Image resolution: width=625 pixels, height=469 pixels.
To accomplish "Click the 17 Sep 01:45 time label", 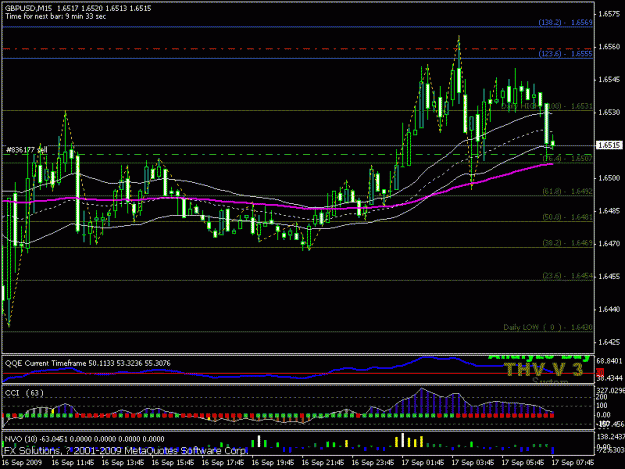I will [423, 463].
